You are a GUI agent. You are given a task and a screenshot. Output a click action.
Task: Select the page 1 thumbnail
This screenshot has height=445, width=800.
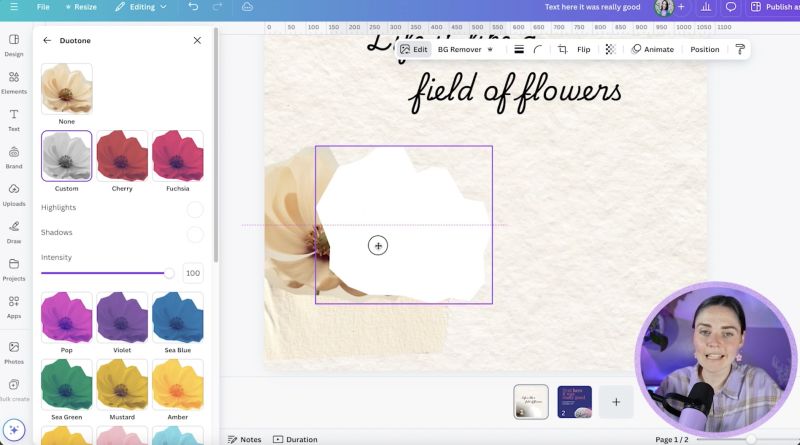pos(531,402)
